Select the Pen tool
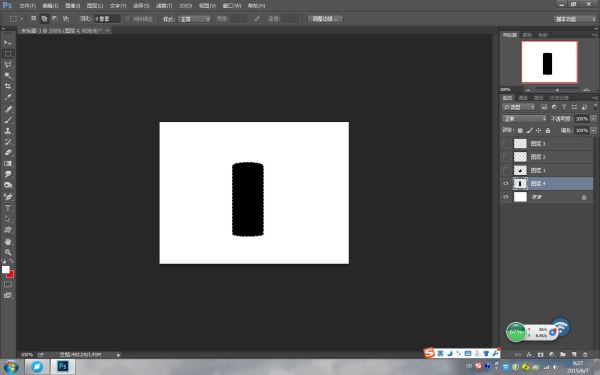The image size is (600, 375). 8,197
